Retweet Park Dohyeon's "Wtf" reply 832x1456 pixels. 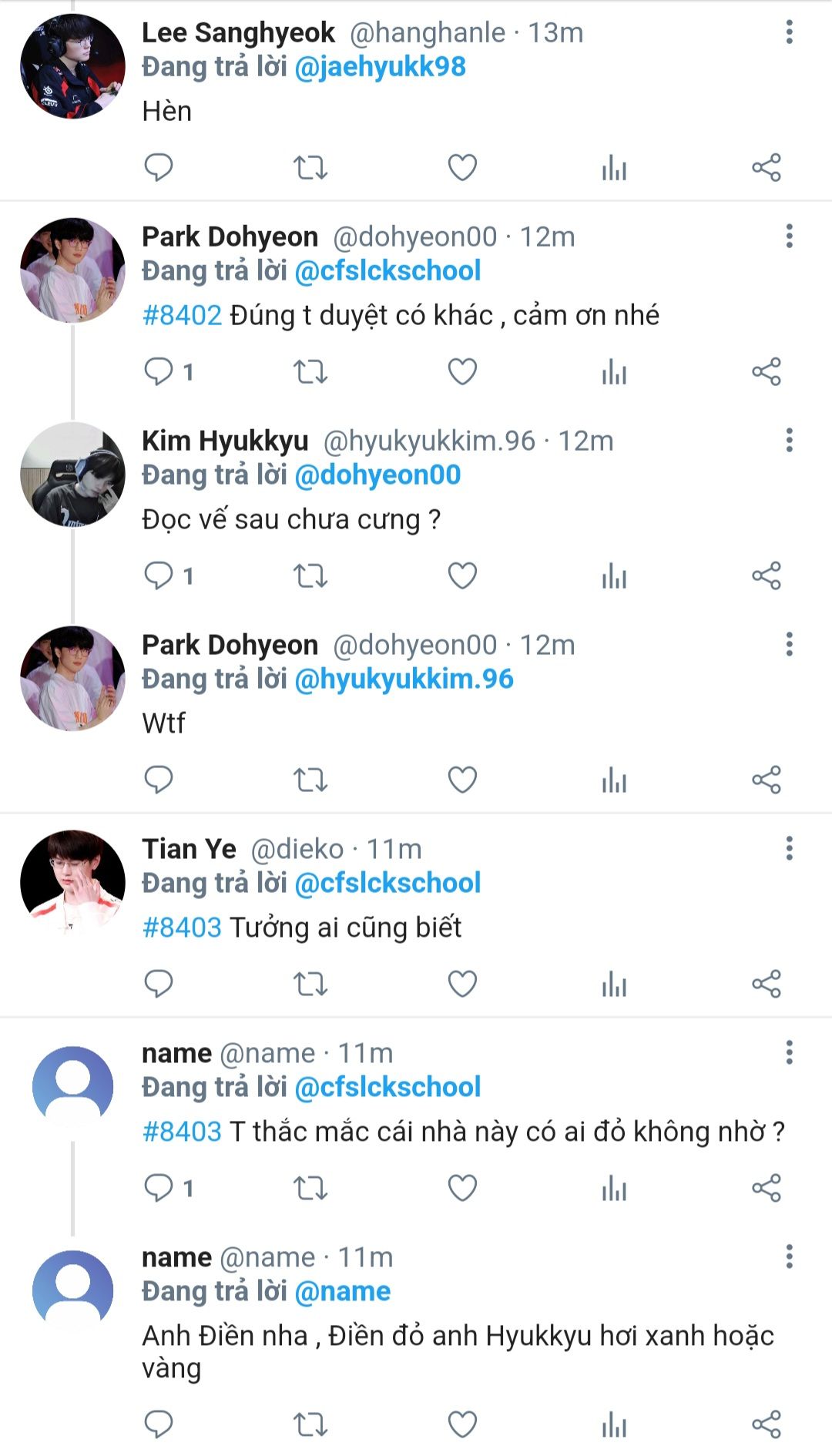[x=310, y=780]
